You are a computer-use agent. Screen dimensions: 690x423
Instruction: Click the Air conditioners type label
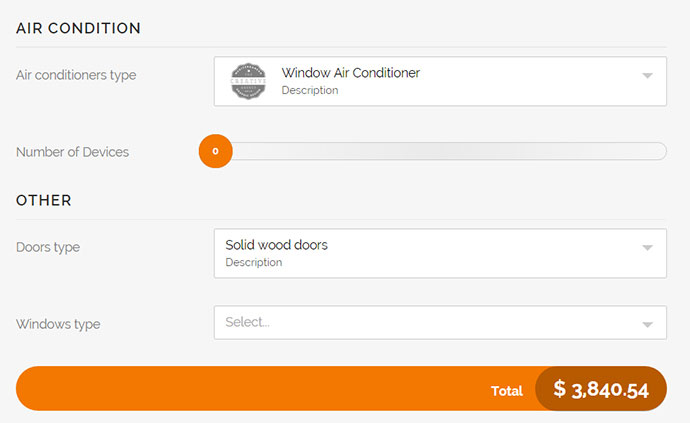pyautogui.click(x=76, y=75)
